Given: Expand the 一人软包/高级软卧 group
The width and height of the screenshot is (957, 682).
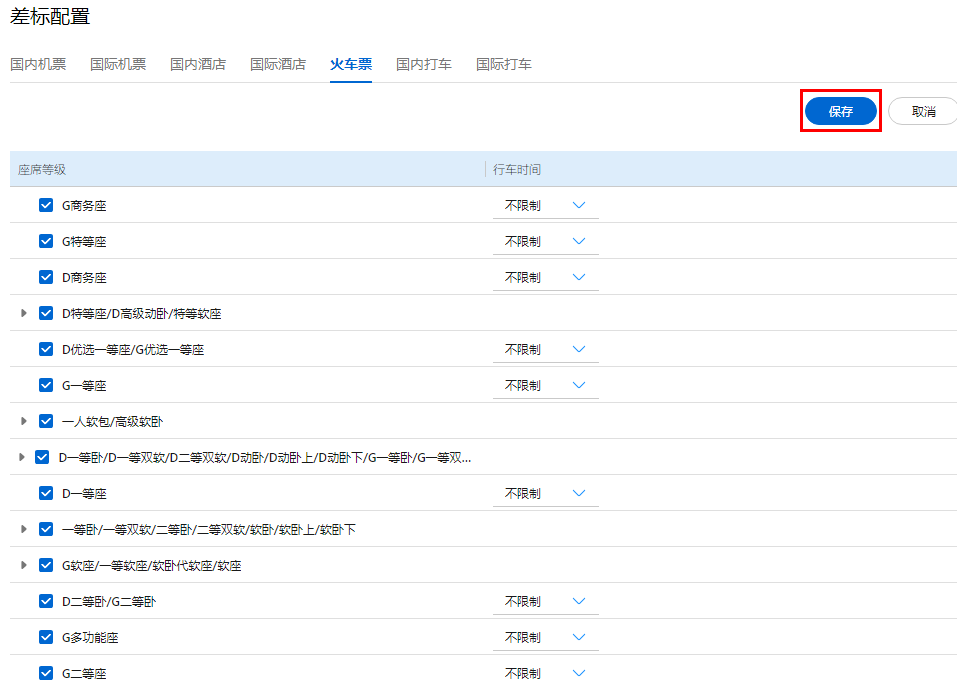Looking at the screenshot, I should click(x=24, y=421).
